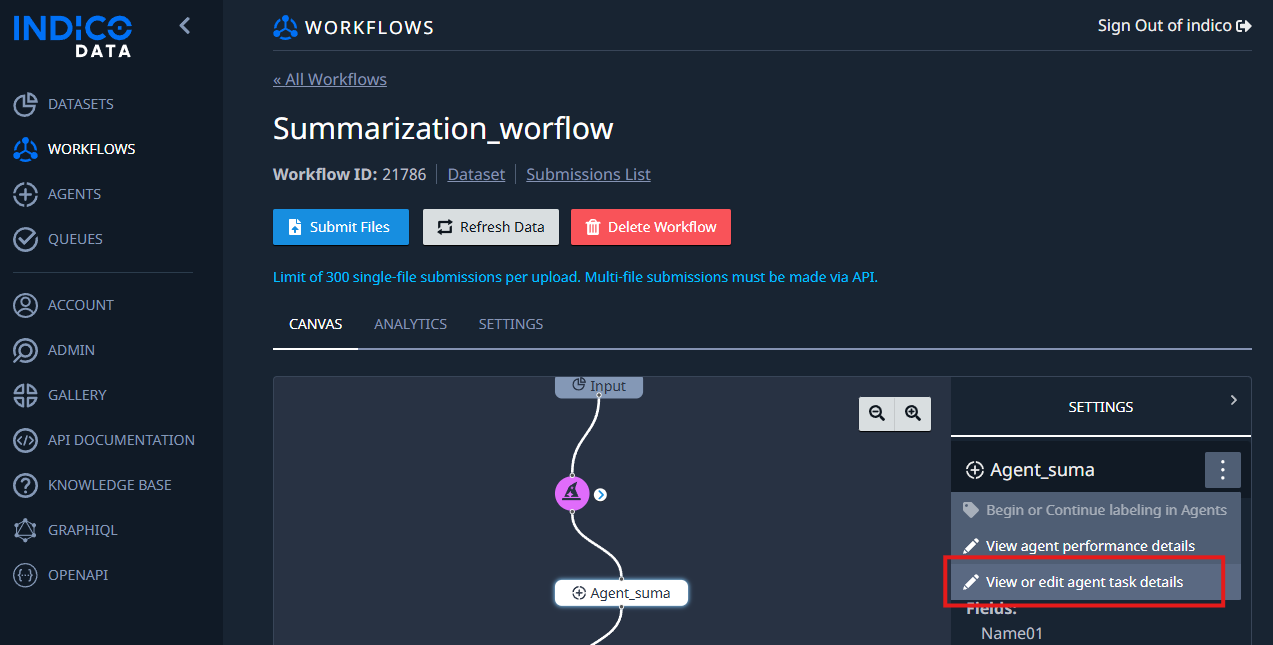
Task: Sign out of Indico
Action: point(1175,26)
